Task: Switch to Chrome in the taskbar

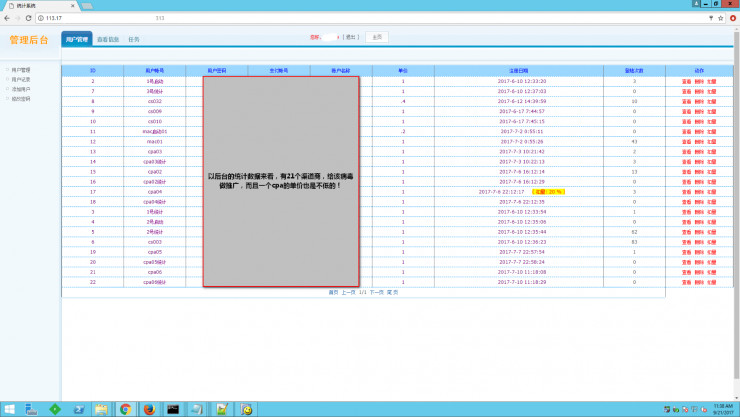Action: [x=125, y=408]
